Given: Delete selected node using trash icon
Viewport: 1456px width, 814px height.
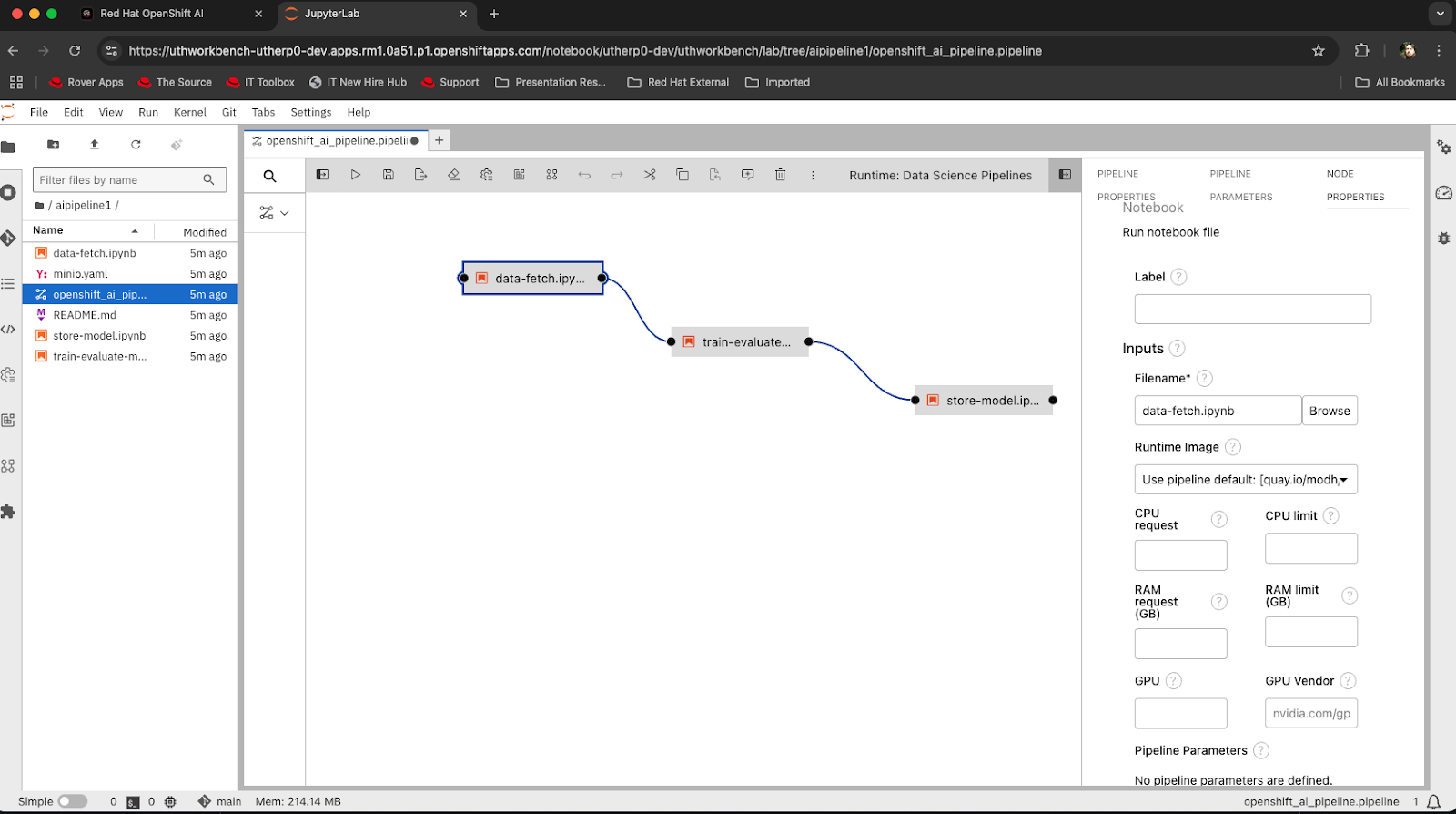Looking at the screenshot, I should click(x=780, y=175).
